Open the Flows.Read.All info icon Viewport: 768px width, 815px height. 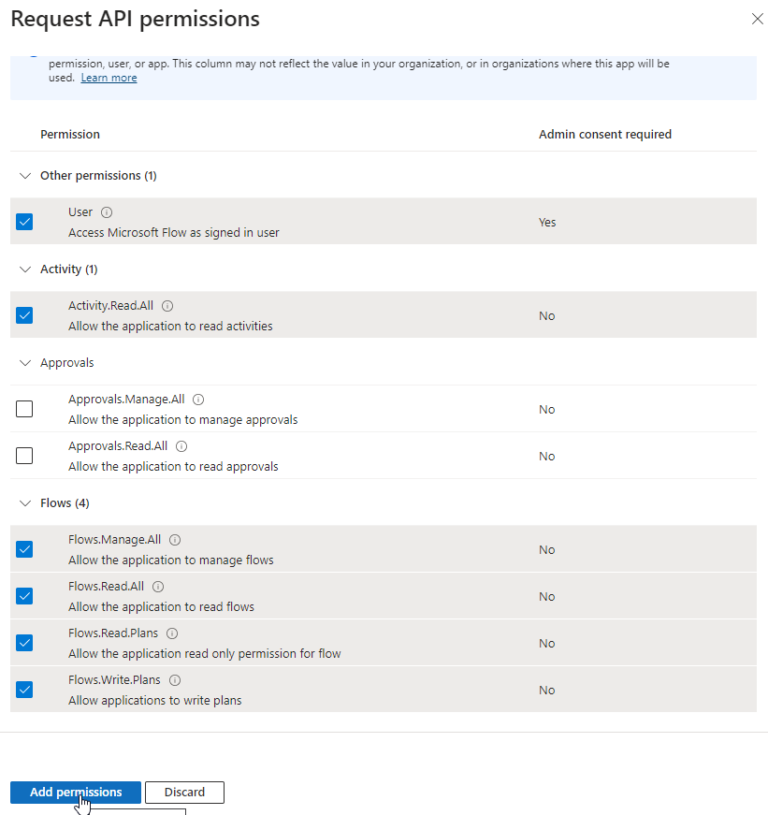[x=158, y=586]
